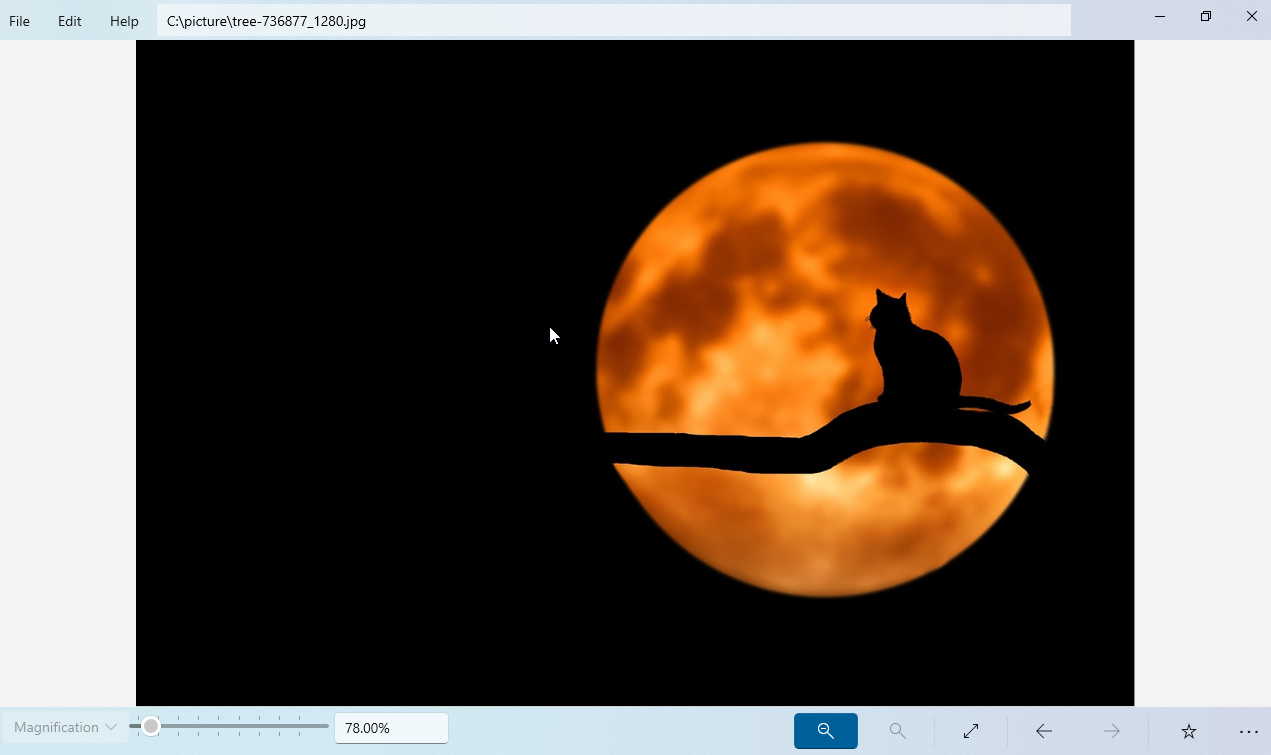Close the image viewer window
The height and width of the screenshot is (755, 1271).
[1251, 17]
